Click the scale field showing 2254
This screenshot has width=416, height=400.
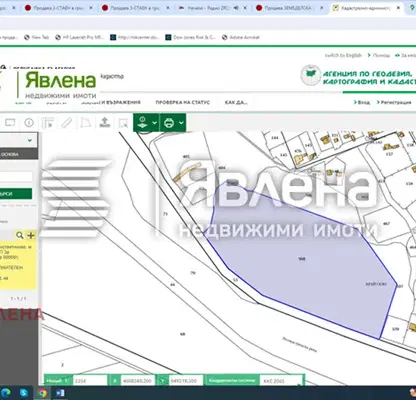pos(90,380)
